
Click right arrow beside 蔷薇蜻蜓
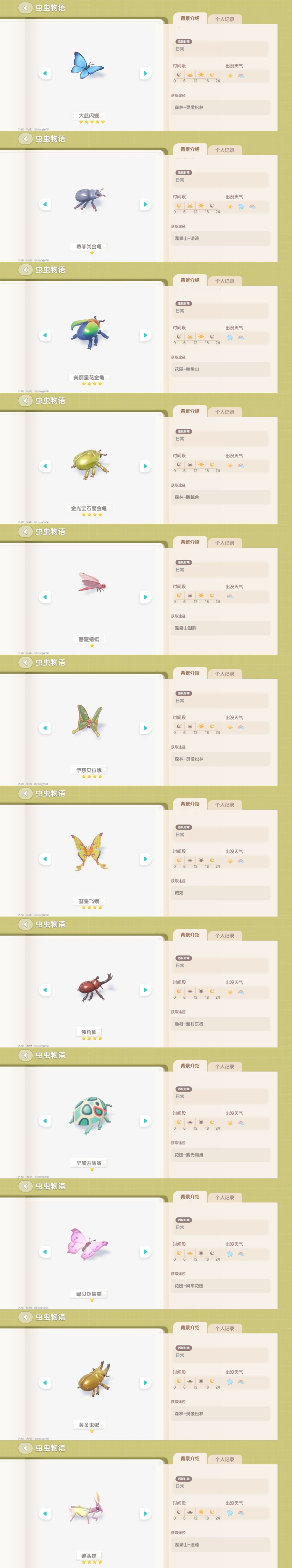click(145, 597)
